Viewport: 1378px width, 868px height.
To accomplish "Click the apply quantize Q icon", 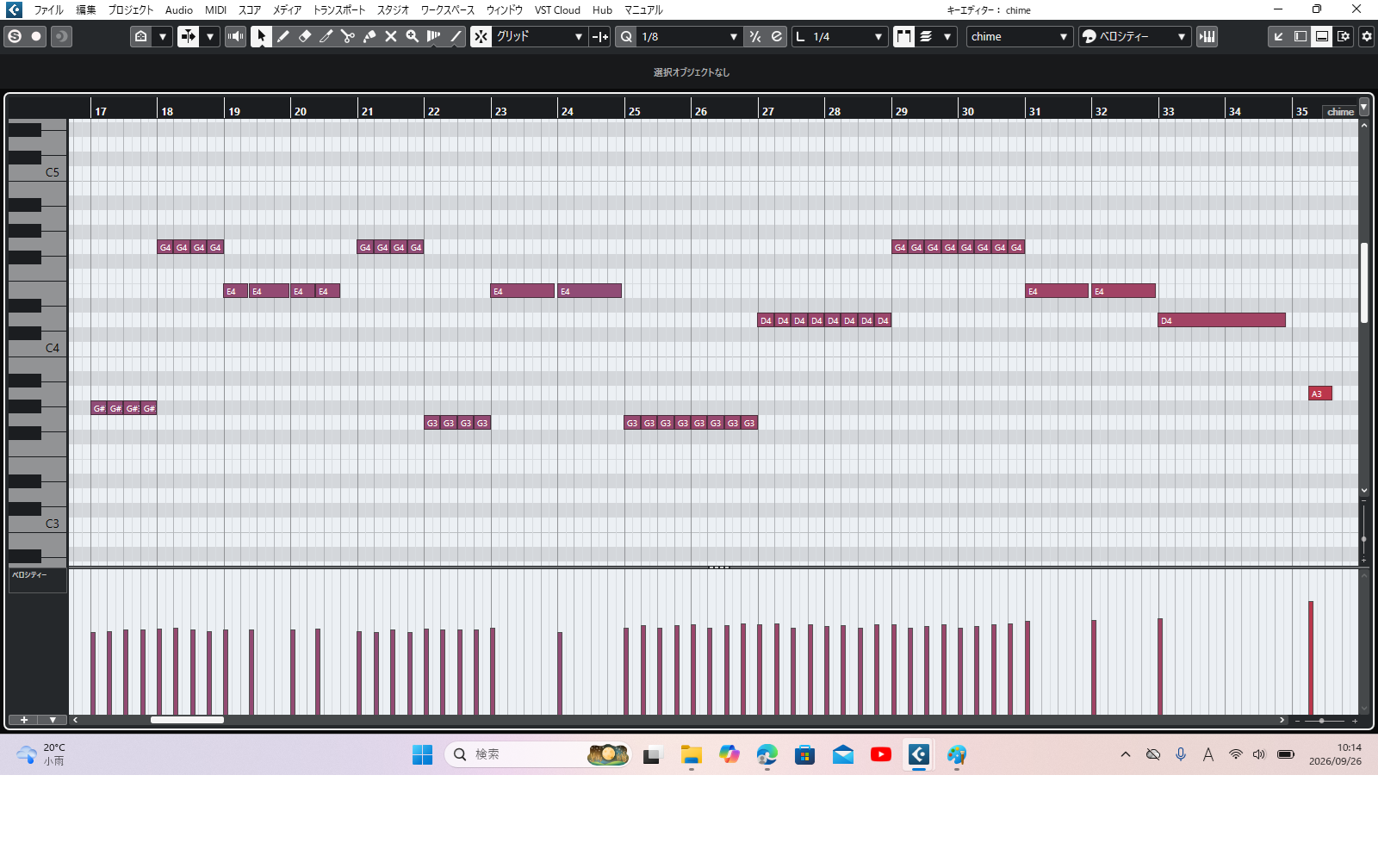I will tap(626, 36).
